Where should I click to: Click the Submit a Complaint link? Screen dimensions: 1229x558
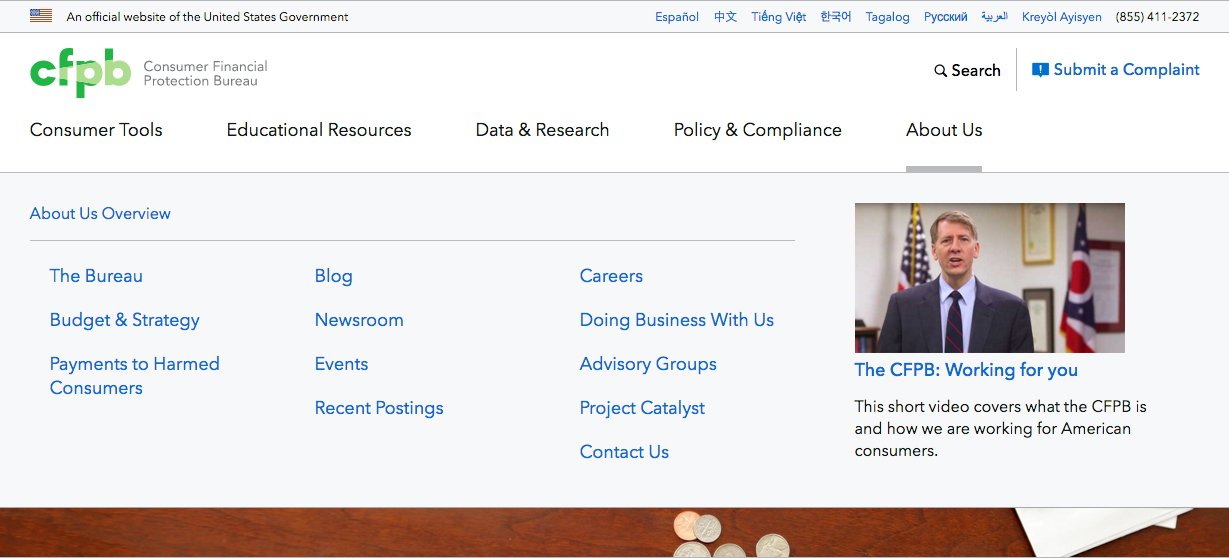click(x=1116, y=70)
